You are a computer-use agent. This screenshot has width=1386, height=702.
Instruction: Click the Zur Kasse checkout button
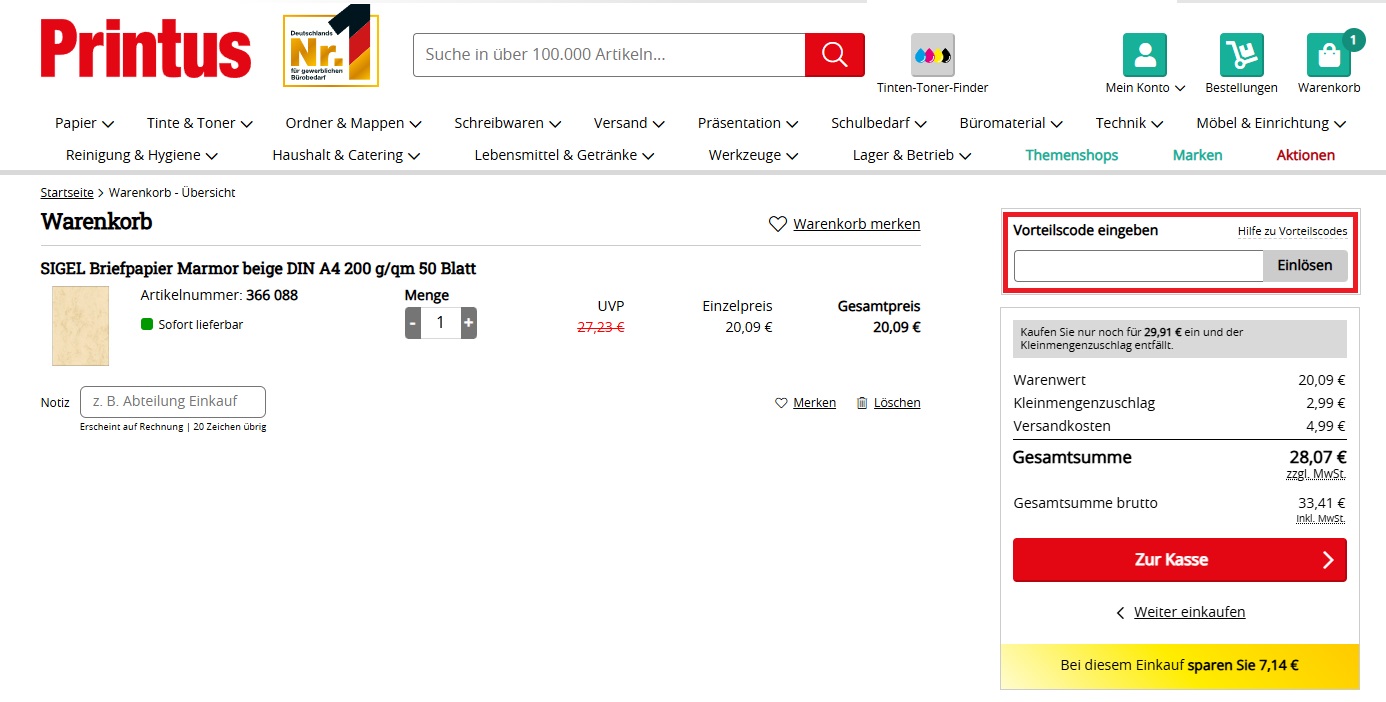[x=1179, y=560]
